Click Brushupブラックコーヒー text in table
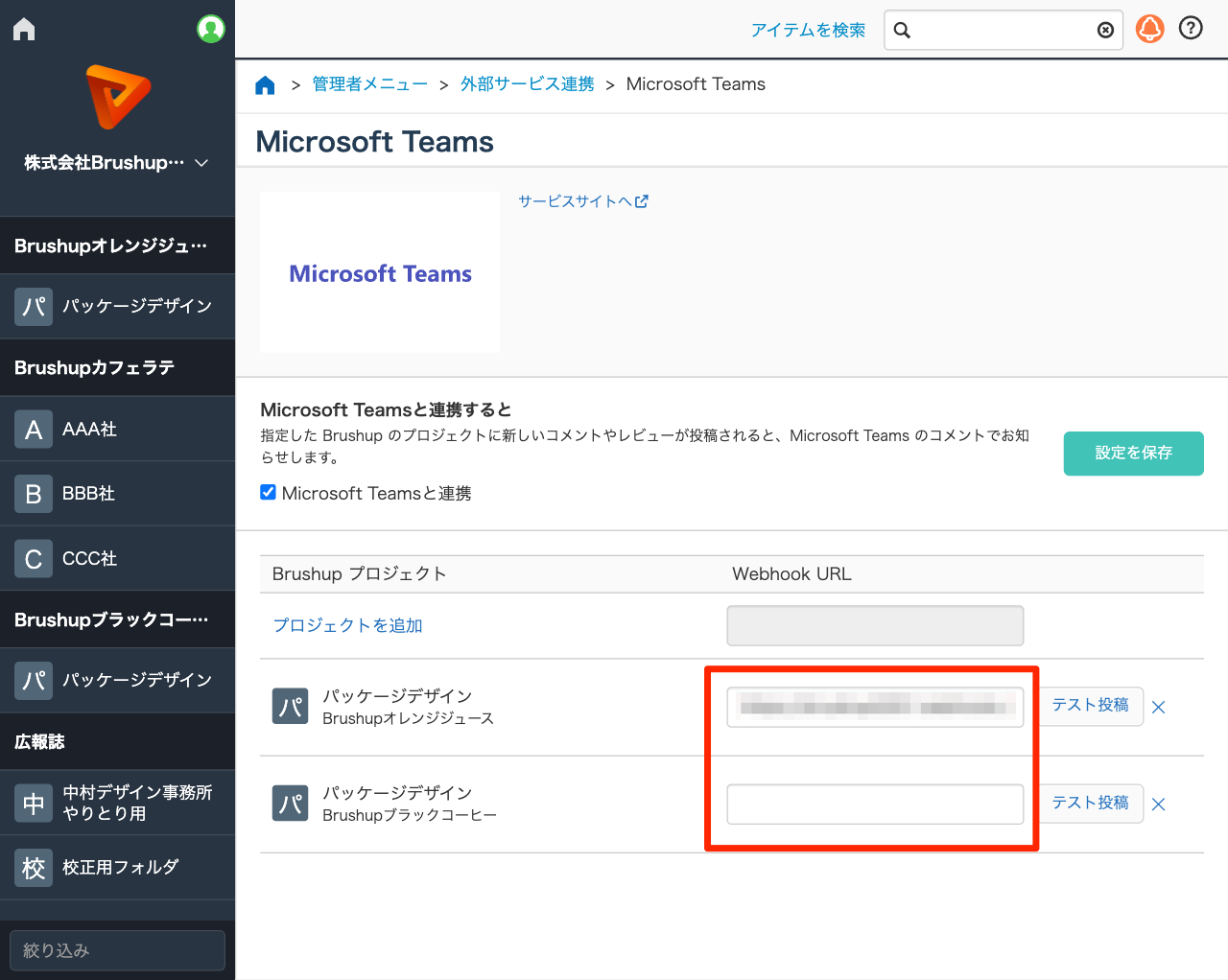This screenshot has height=980, width=1228. tap(410, 815)
